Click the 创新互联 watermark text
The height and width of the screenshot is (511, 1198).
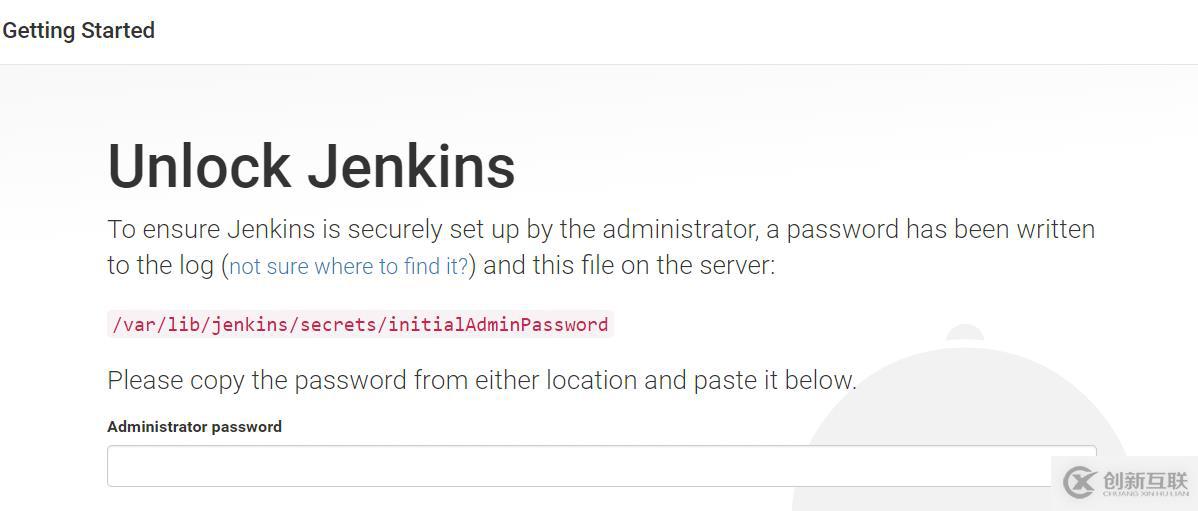(x=1145, y=476)
